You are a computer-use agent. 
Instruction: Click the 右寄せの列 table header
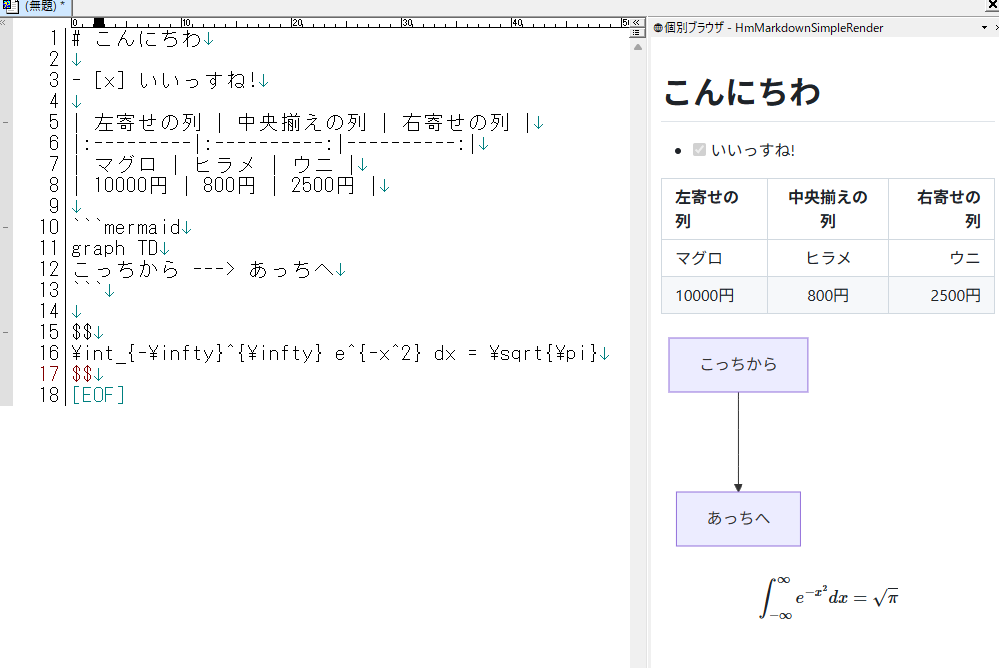click(x=941, y=209)
